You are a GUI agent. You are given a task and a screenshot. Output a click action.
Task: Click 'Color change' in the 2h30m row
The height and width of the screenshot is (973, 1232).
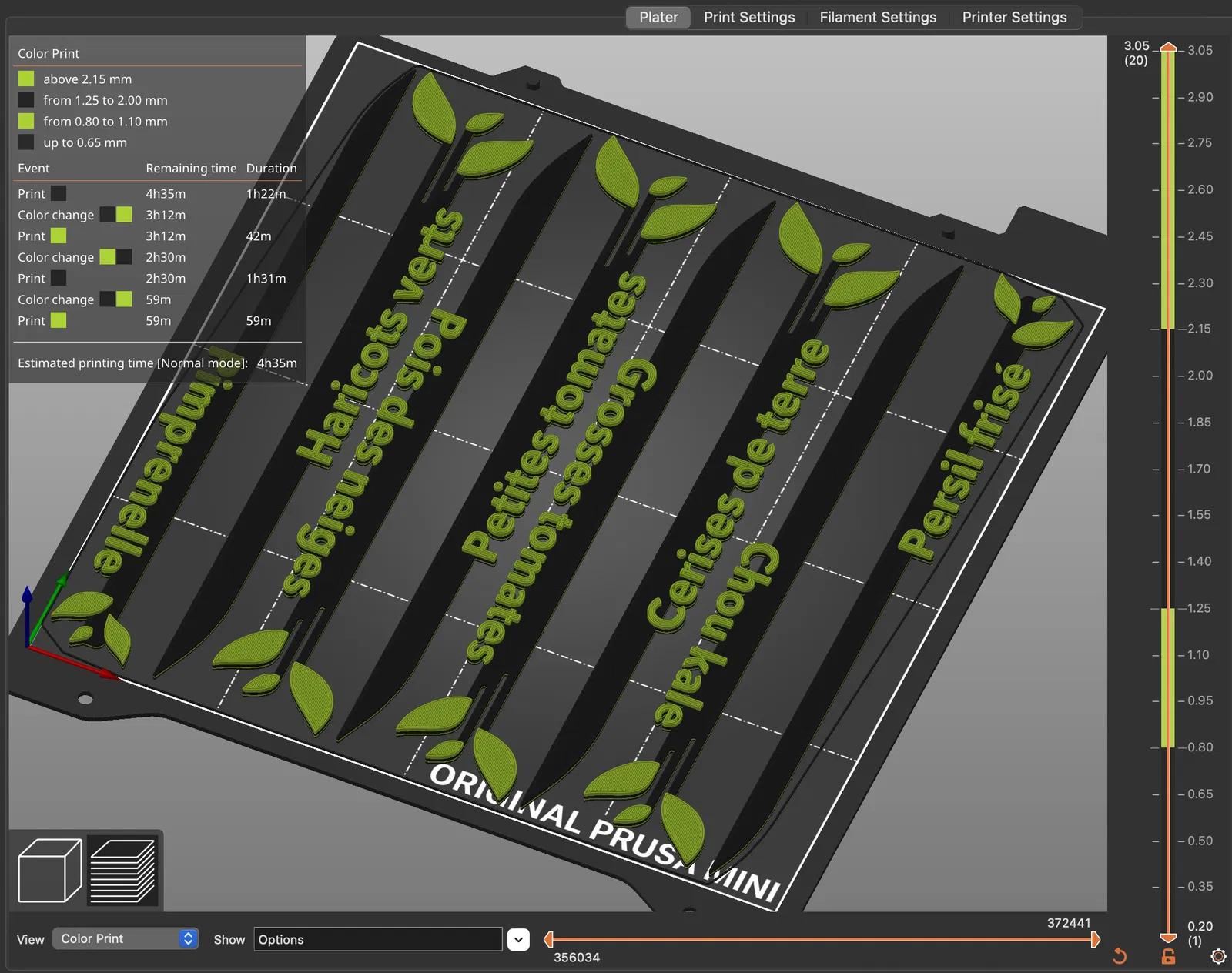tap(55, 257)
